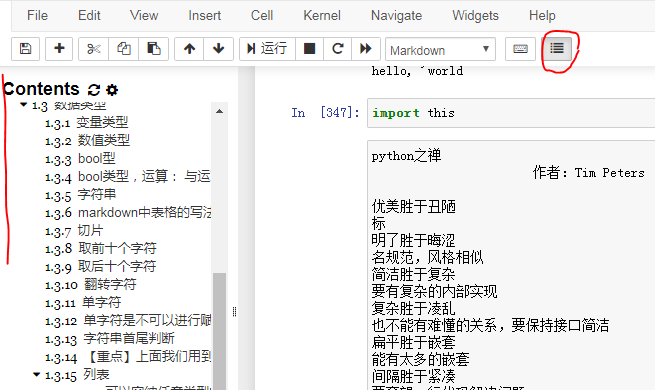The image size is (655, 390).
Task: Move selected cell down arrow
Action: pos(218,49)
